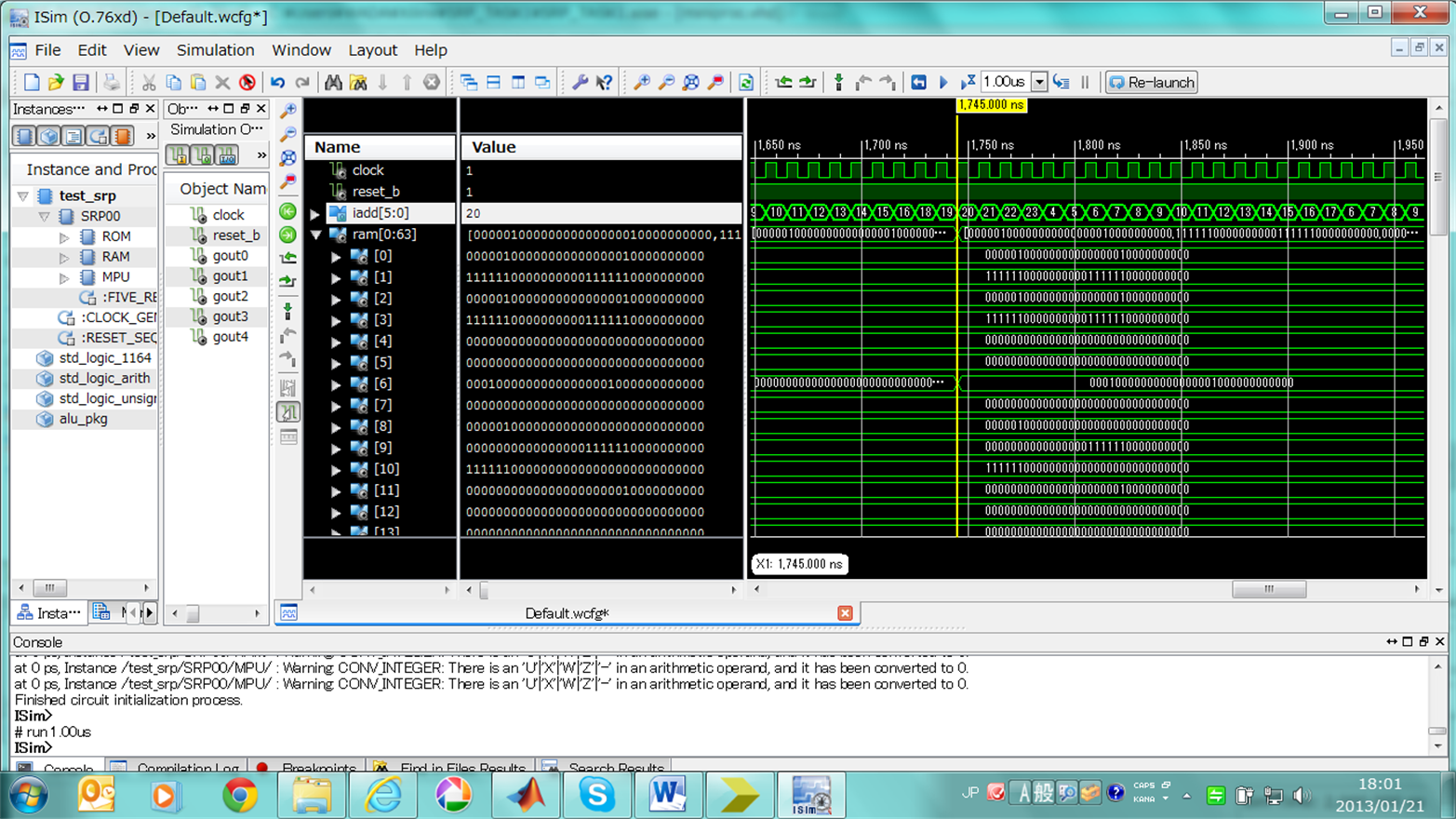The width and height of the screenshot is (1456, 819).
Task: Open the Layout menu
Action: coord(372,50)
